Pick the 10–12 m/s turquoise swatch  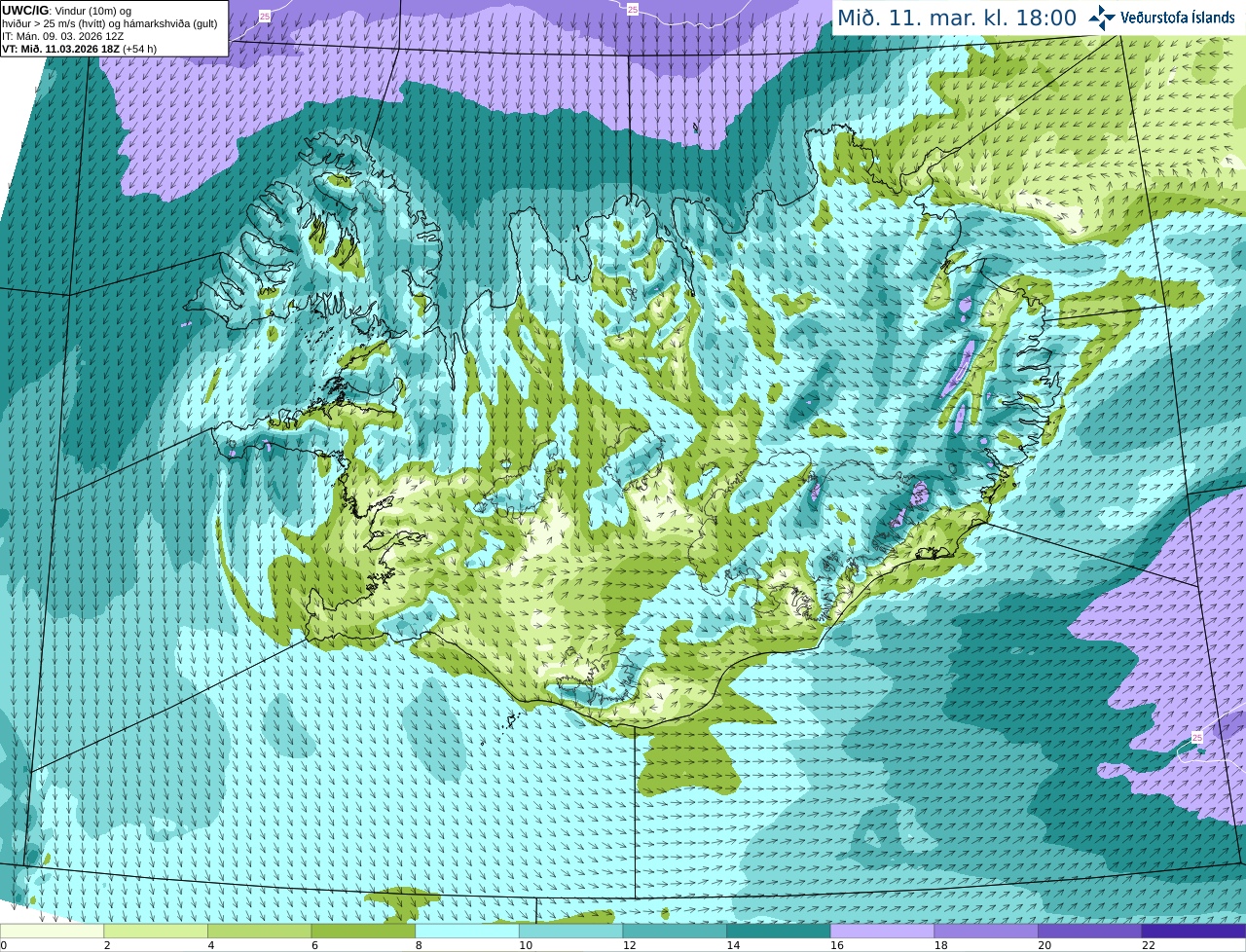click(x=570, y=932)
